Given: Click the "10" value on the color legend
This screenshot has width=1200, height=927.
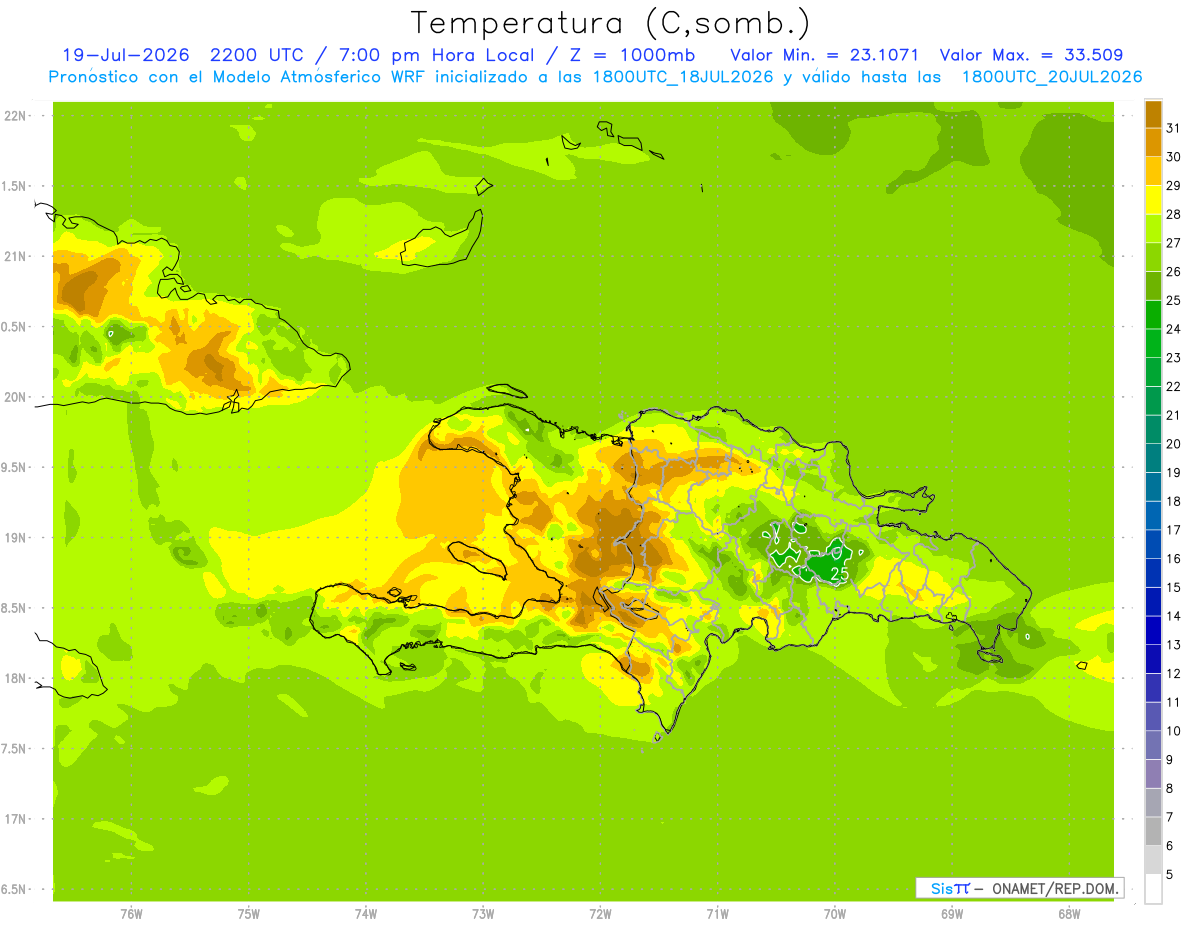Looking at the screenshot, I should (1174, 731).
